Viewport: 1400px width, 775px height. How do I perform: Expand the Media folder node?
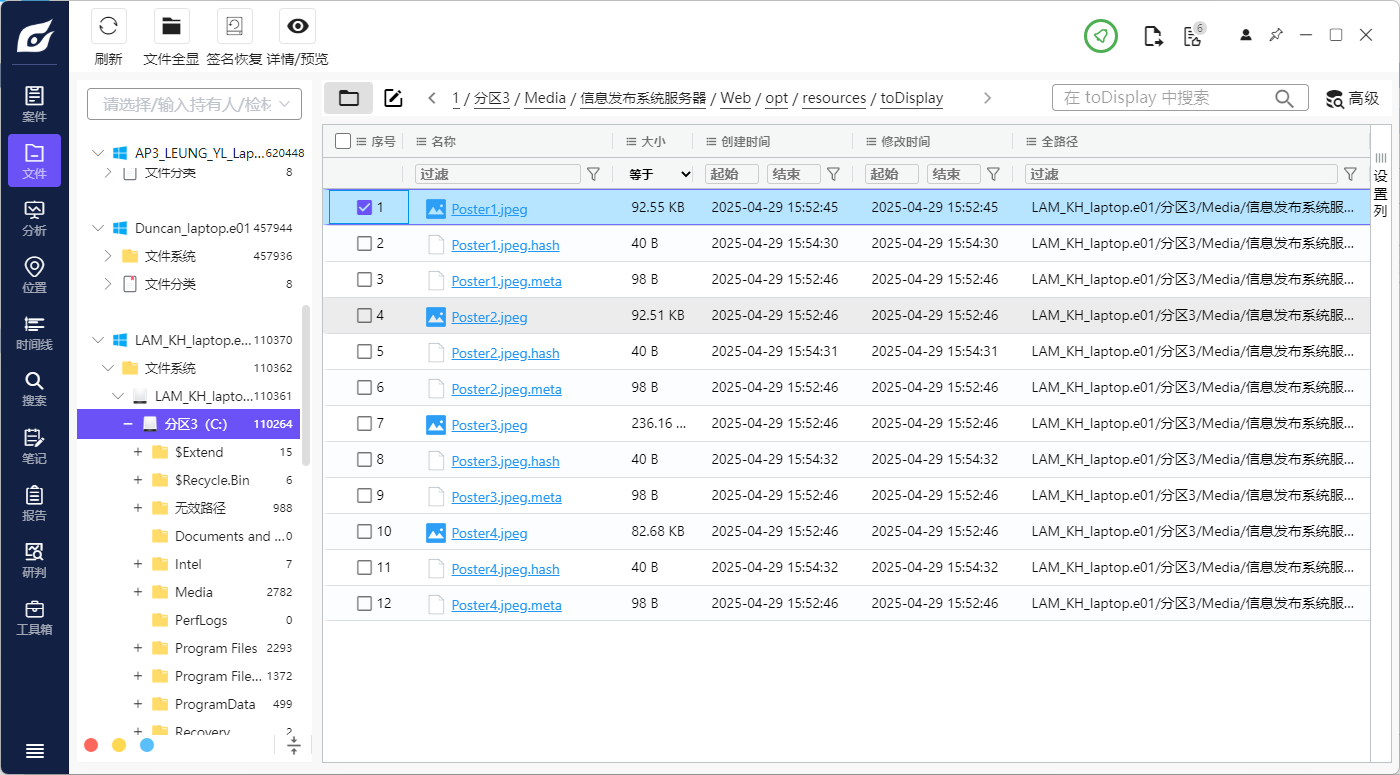point(138,592)
